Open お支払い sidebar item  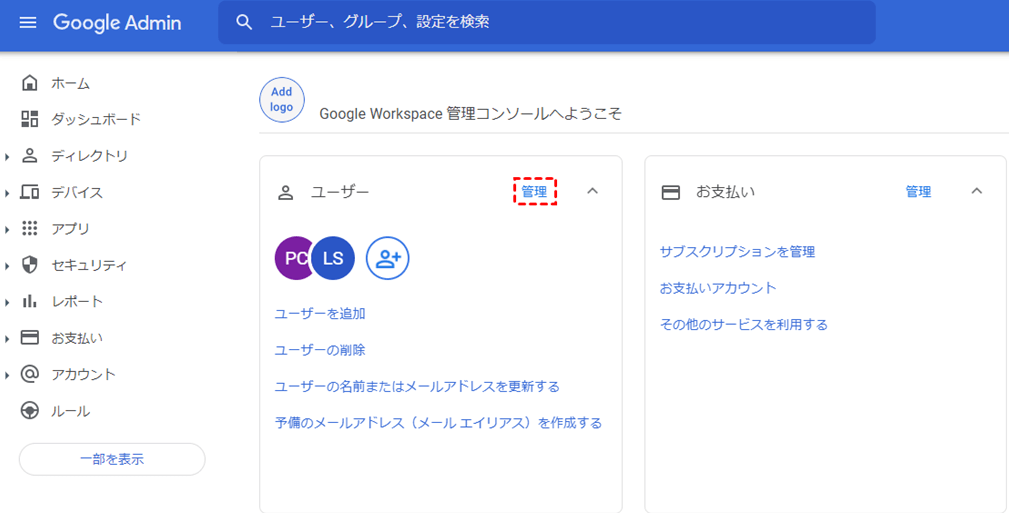click(x=77, y=337)
